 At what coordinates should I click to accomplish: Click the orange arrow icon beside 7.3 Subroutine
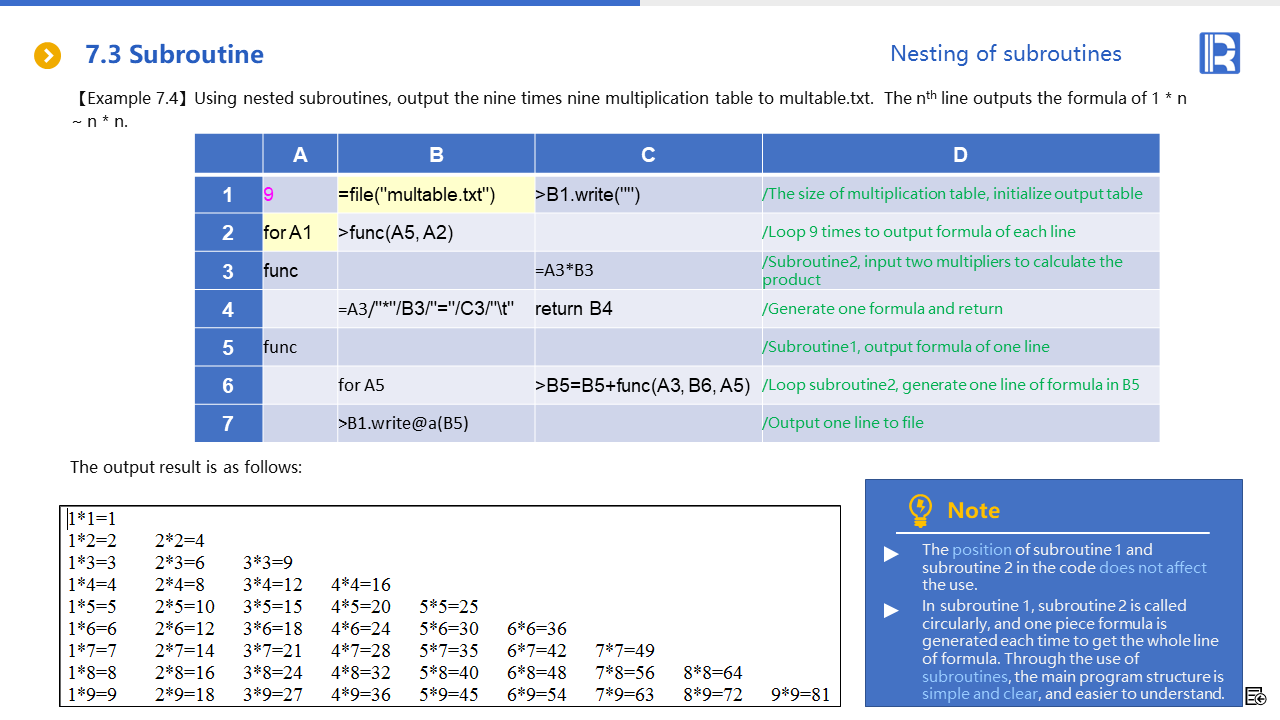pyautogui.click(x=47, y=55)
